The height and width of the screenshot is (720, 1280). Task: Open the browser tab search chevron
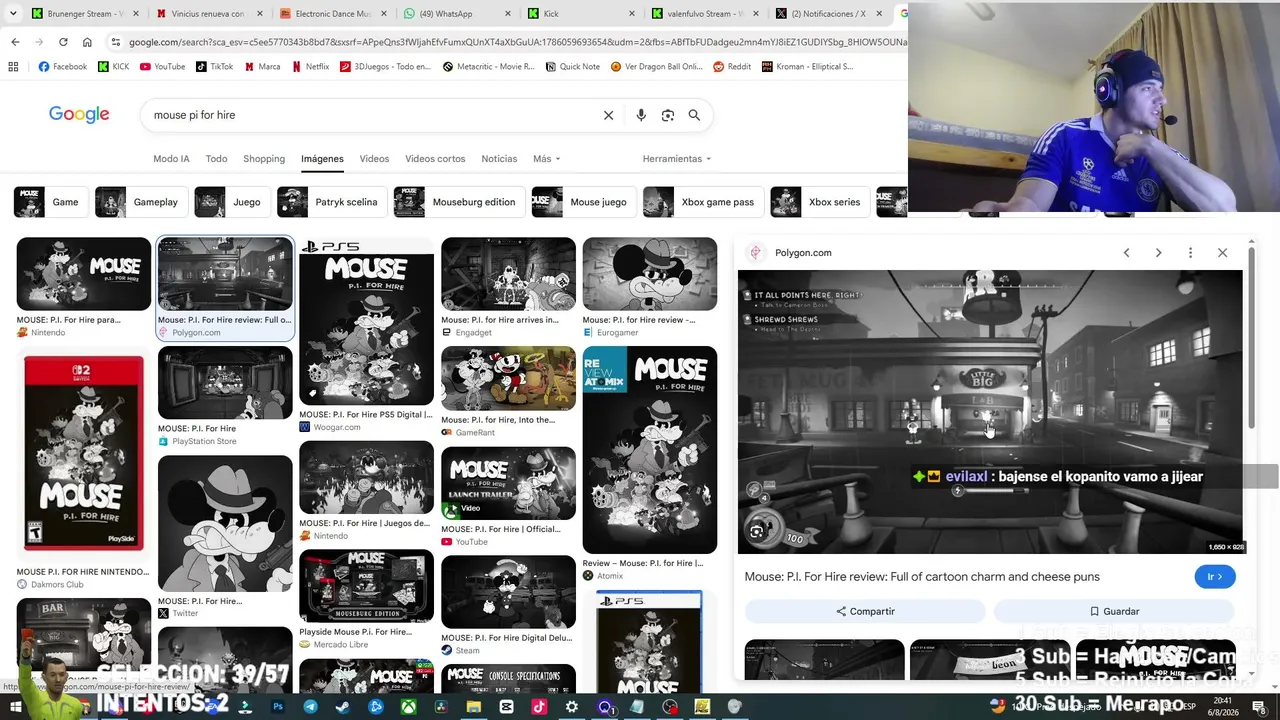pos(13,14)
